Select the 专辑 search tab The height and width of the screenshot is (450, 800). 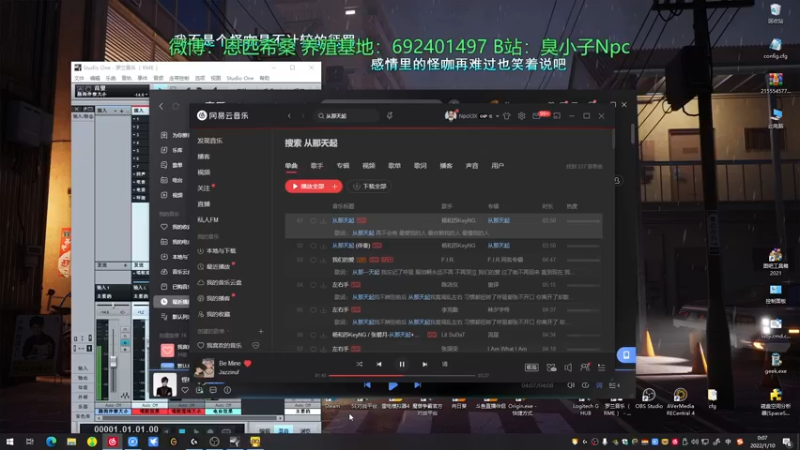click(x=343, y=166)
